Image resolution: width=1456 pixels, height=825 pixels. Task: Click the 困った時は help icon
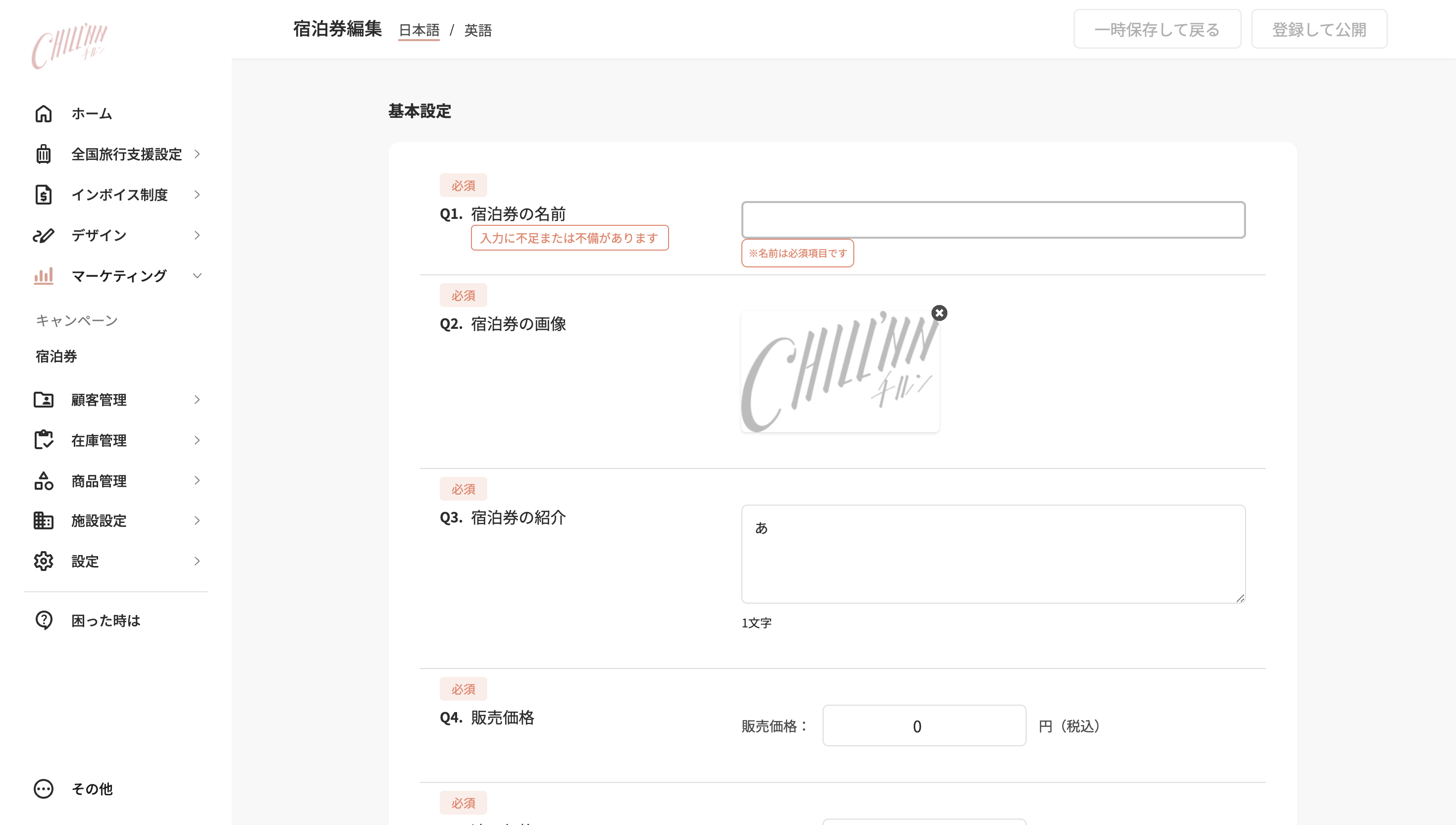(44, 620)
